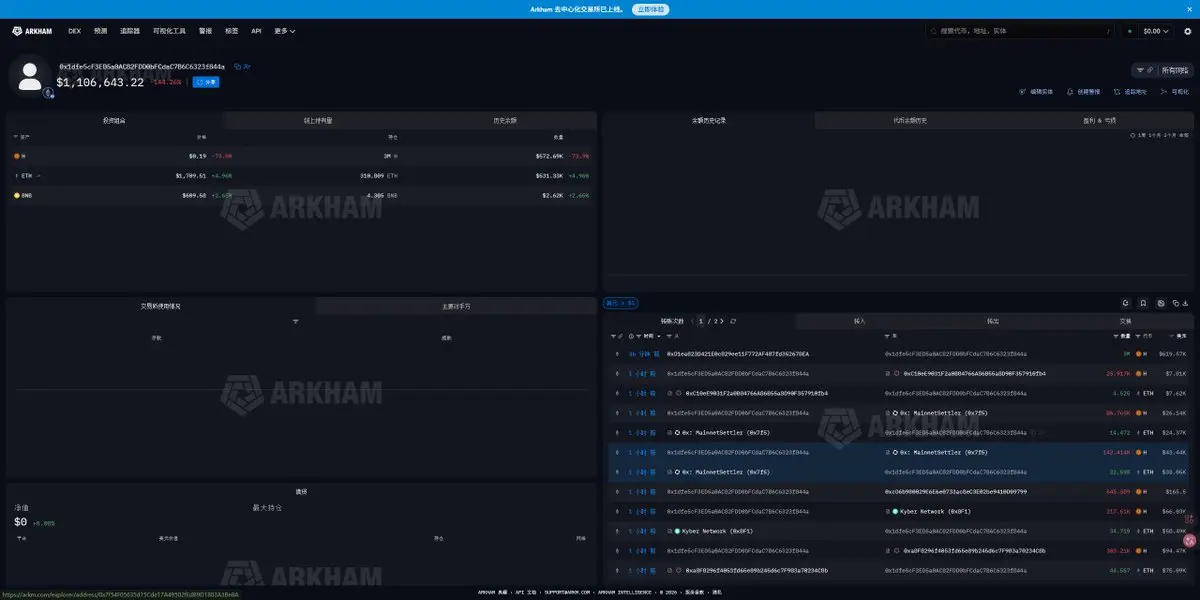Viewport: 1200px width, 600px height.
Task: Open transaction link icon in the $94.47K row
Action: tap(616, 550)
